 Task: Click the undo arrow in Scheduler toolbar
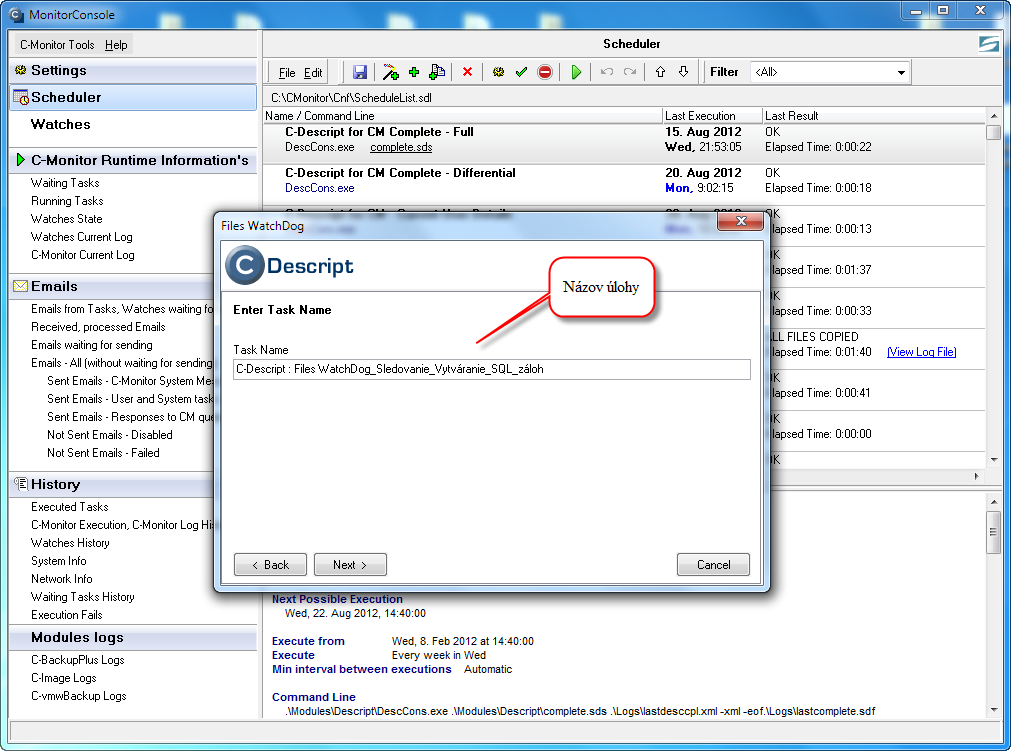click(607, 72)
